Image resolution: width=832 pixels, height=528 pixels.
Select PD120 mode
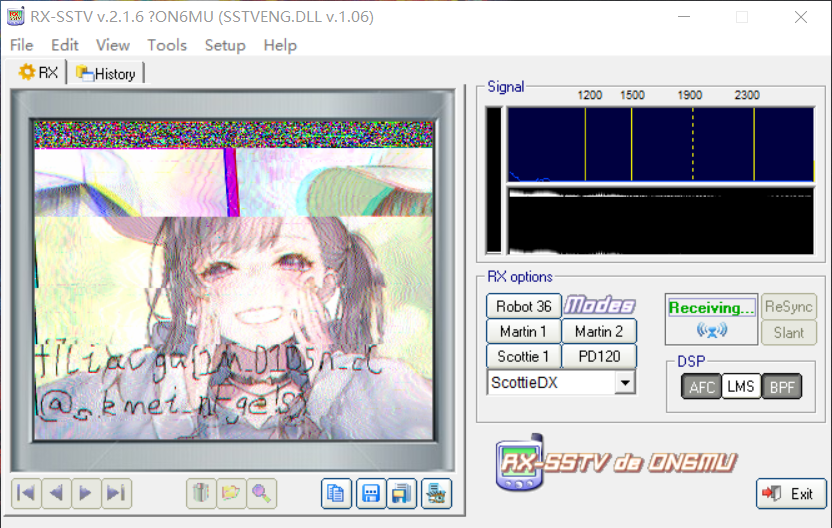point(599,356)
